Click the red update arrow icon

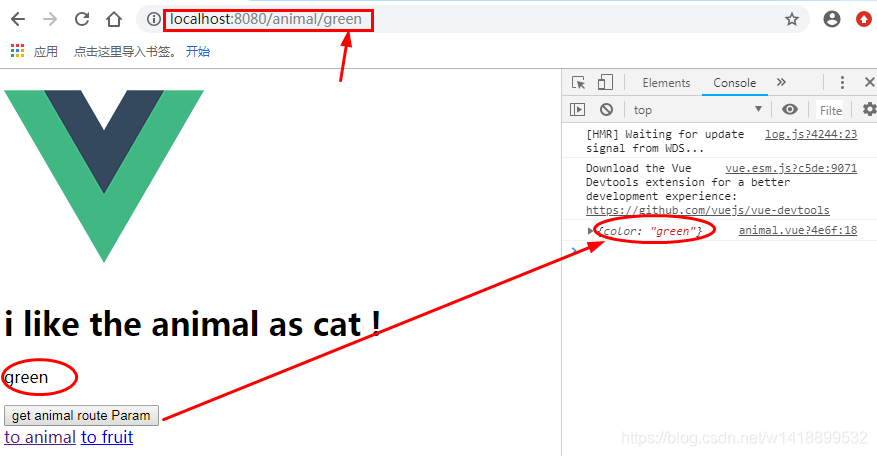pyautogui.click(x=864, y=20)
